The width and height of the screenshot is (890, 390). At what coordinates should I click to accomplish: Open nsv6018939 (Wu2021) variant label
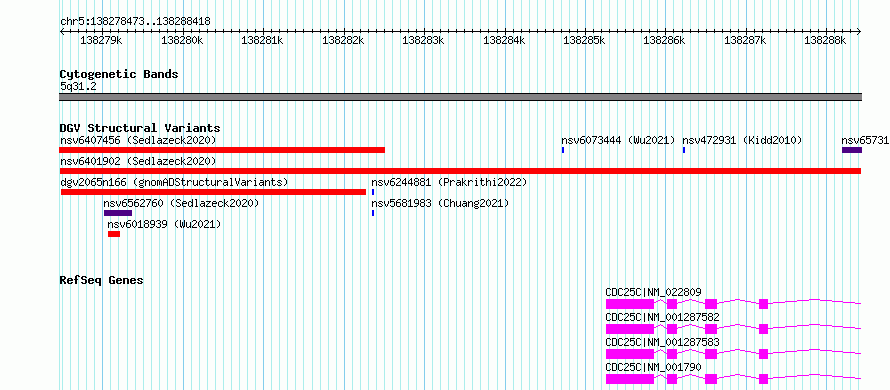tap(164, 224)
